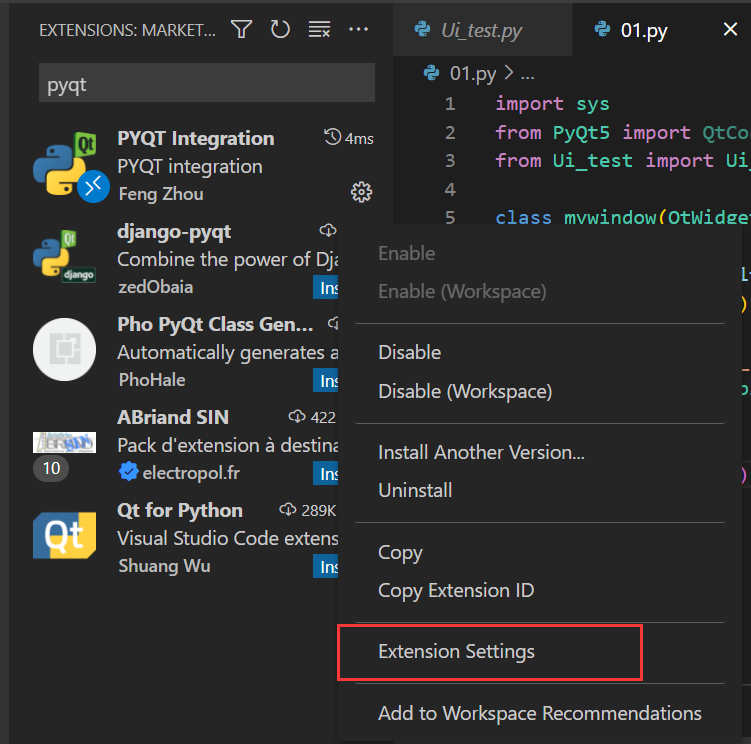This screenshot has width=751, height=744.
Task: Select Install Another Version... option
Action: (540, 452)
